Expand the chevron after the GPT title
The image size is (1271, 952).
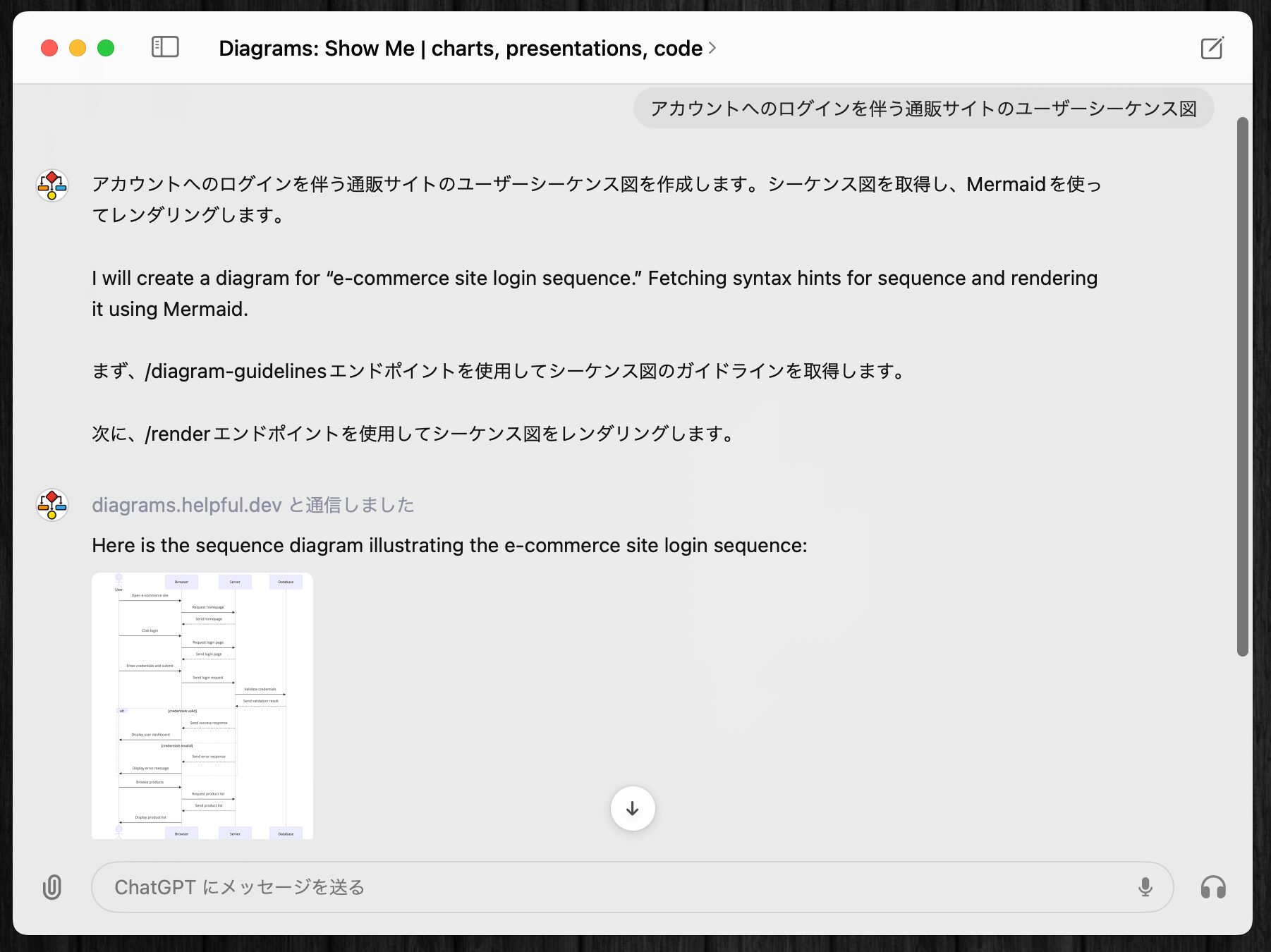point(712,48)
